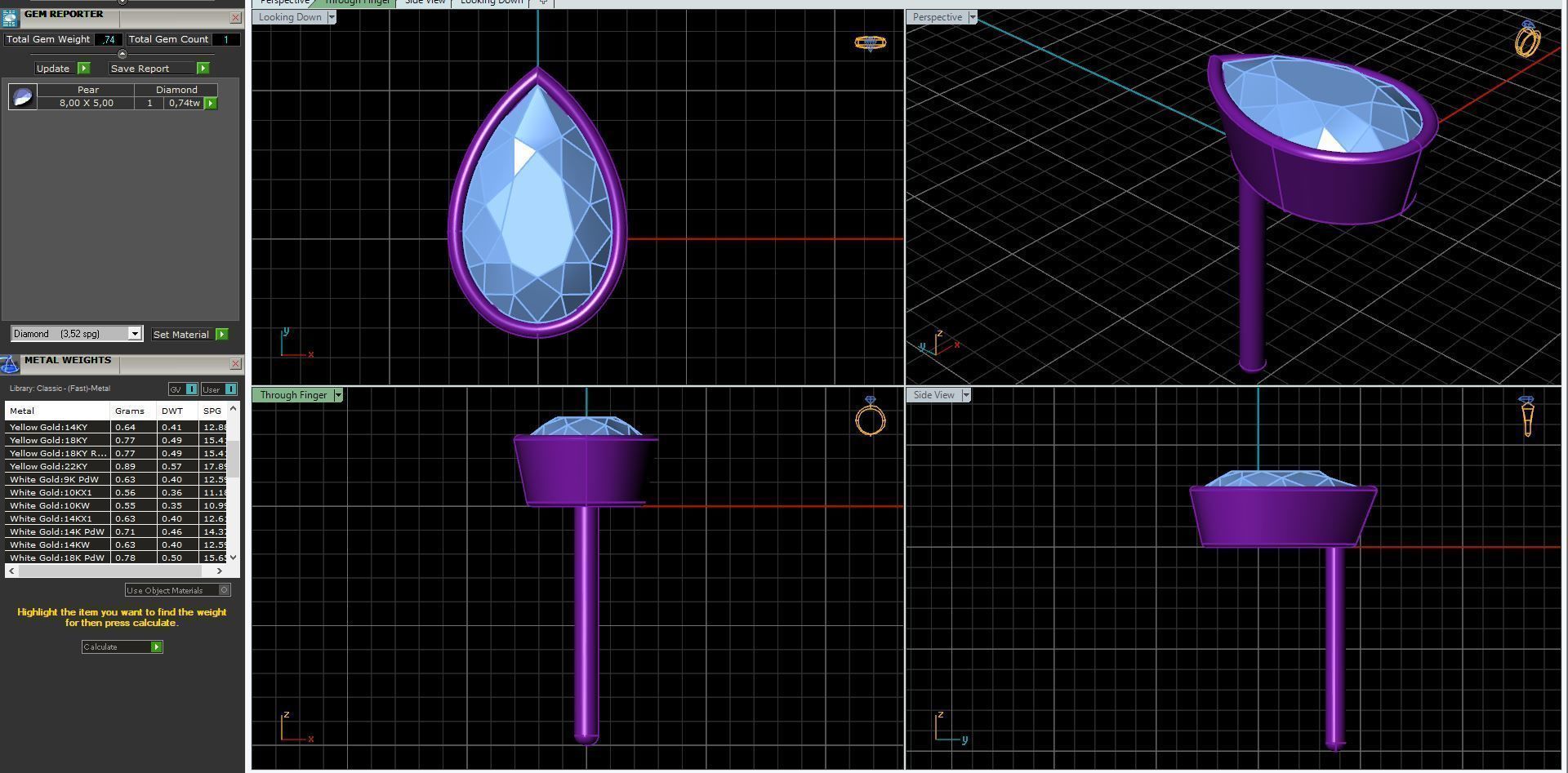This screenshot has width=1568, height=773.
Task: Click green arrow beside 0,74tw gem row
Action: coord(211,103)
